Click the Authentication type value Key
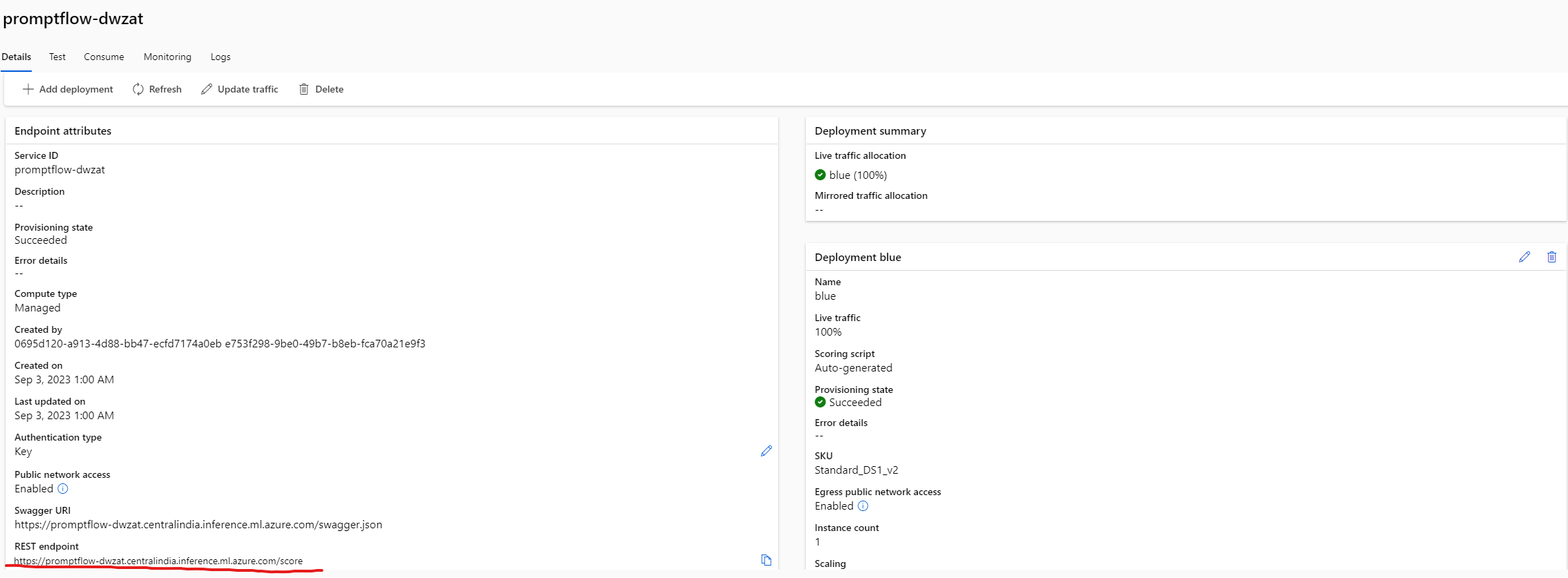Screen dimensions: 1568x578 tap(23, 452)
